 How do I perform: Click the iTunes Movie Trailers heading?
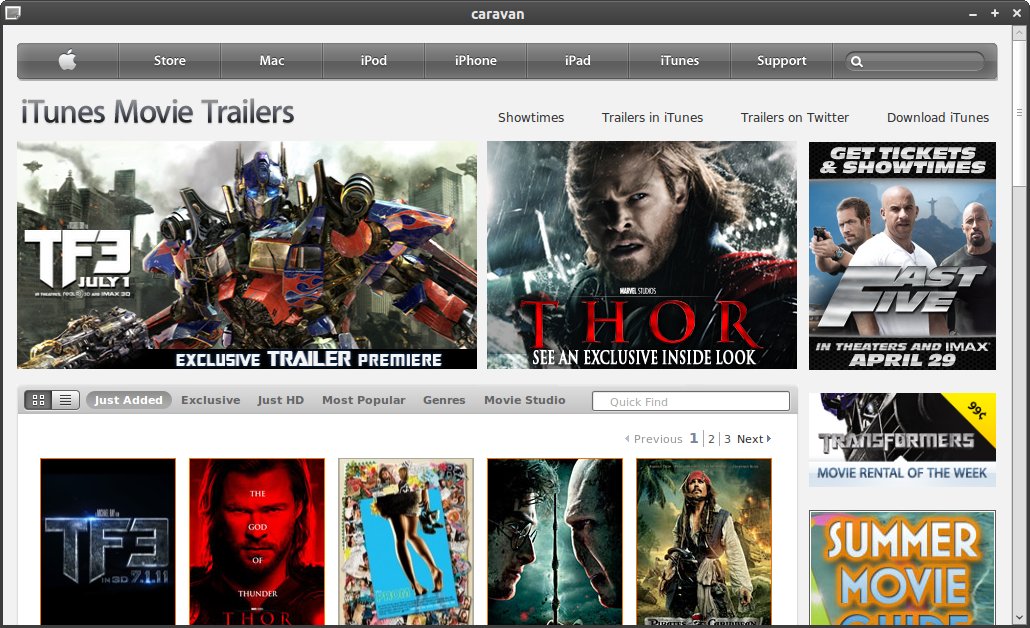coord(158,112)
